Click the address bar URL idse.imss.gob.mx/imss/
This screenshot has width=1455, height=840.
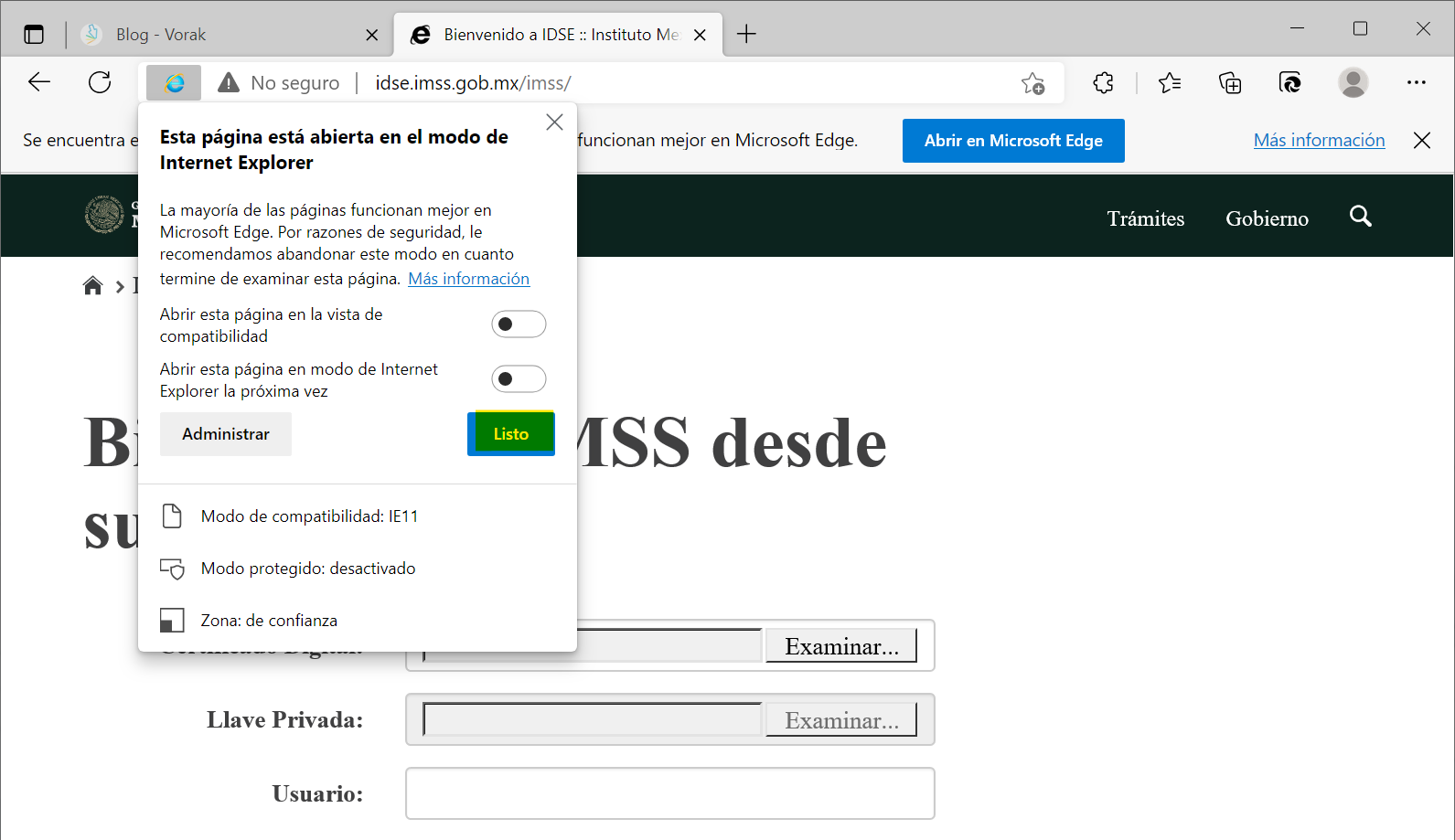coord(473,83)
